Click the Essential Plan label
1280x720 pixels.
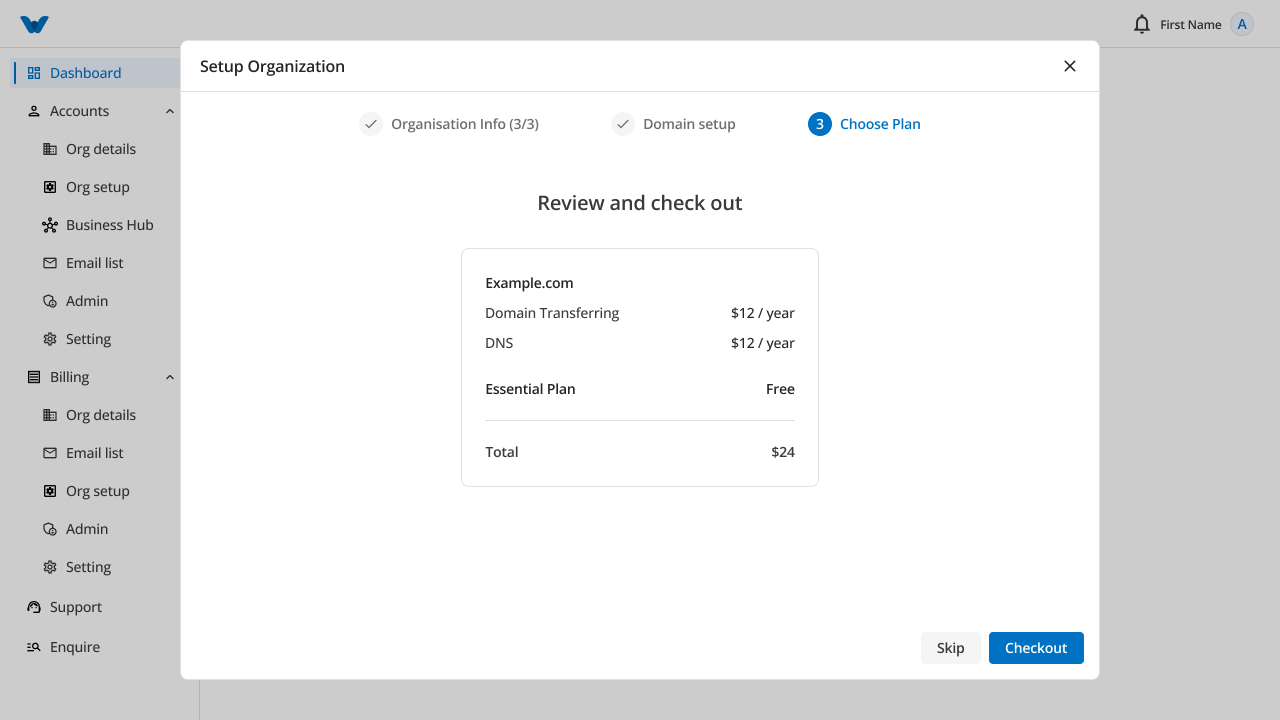tap(530, 389)
